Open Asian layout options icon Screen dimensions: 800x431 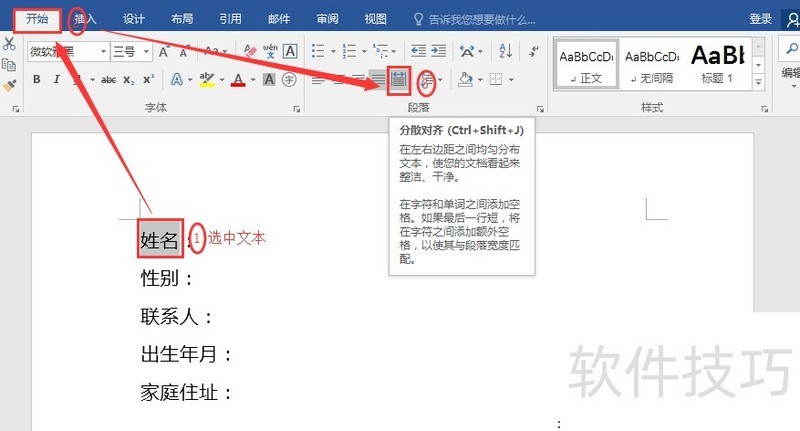tap(467, 51)
